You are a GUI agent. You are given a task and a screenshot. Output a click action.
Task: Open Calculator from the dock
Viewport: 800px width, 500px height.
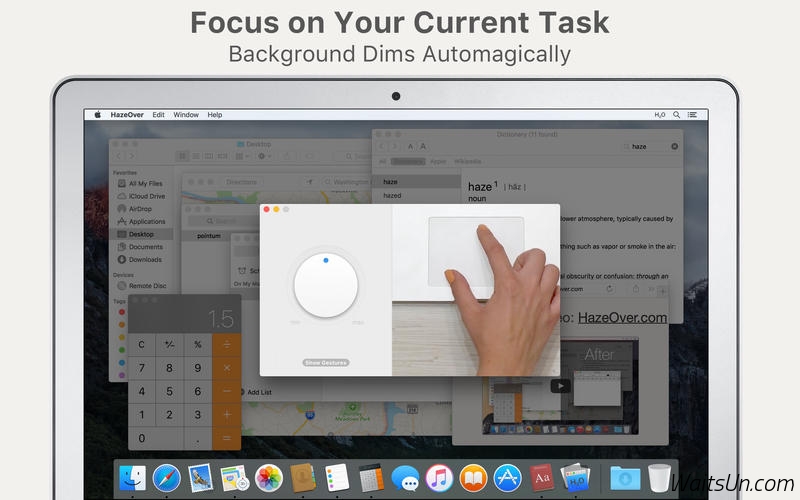pos(371,478)
